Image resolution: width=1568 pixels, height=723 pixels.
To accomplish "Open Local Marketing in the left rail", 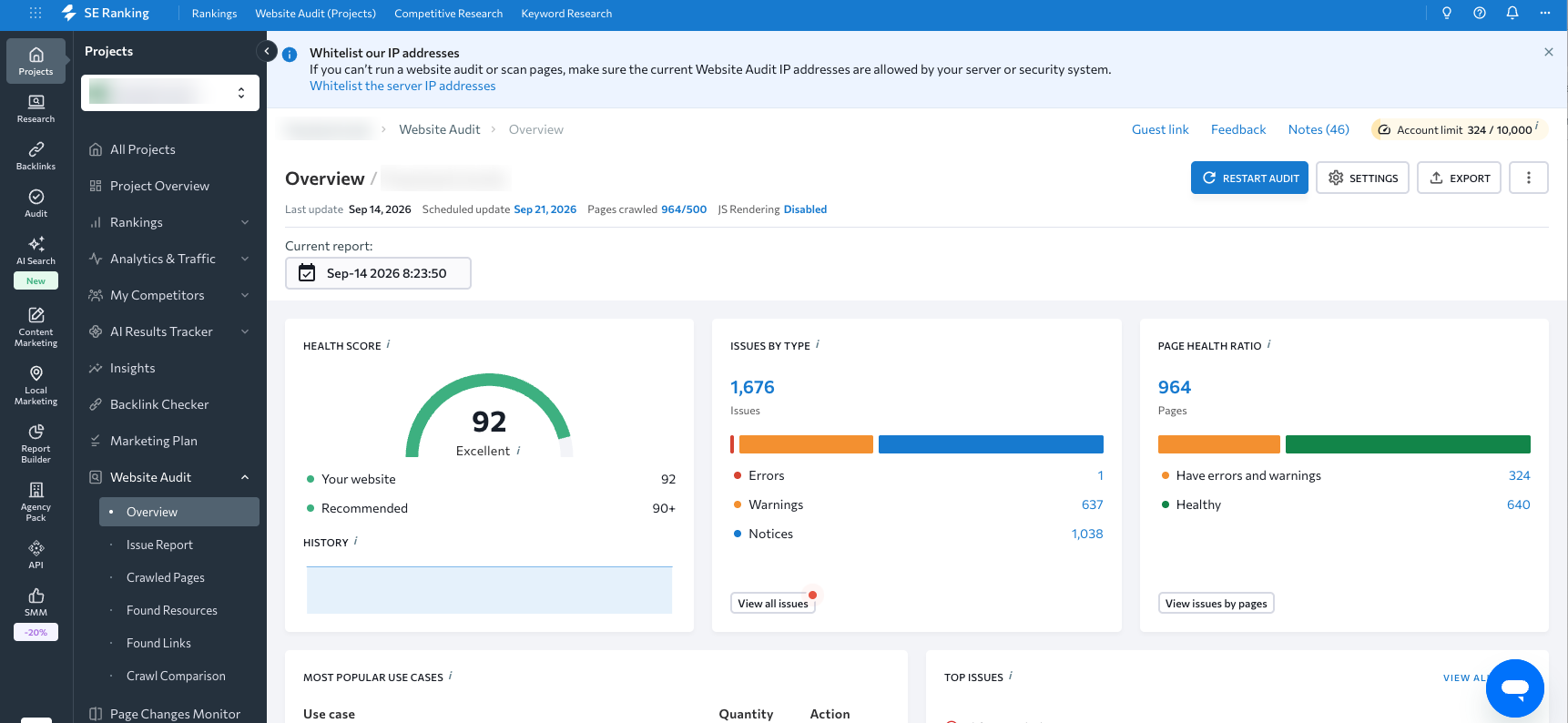I will point(36,385).
